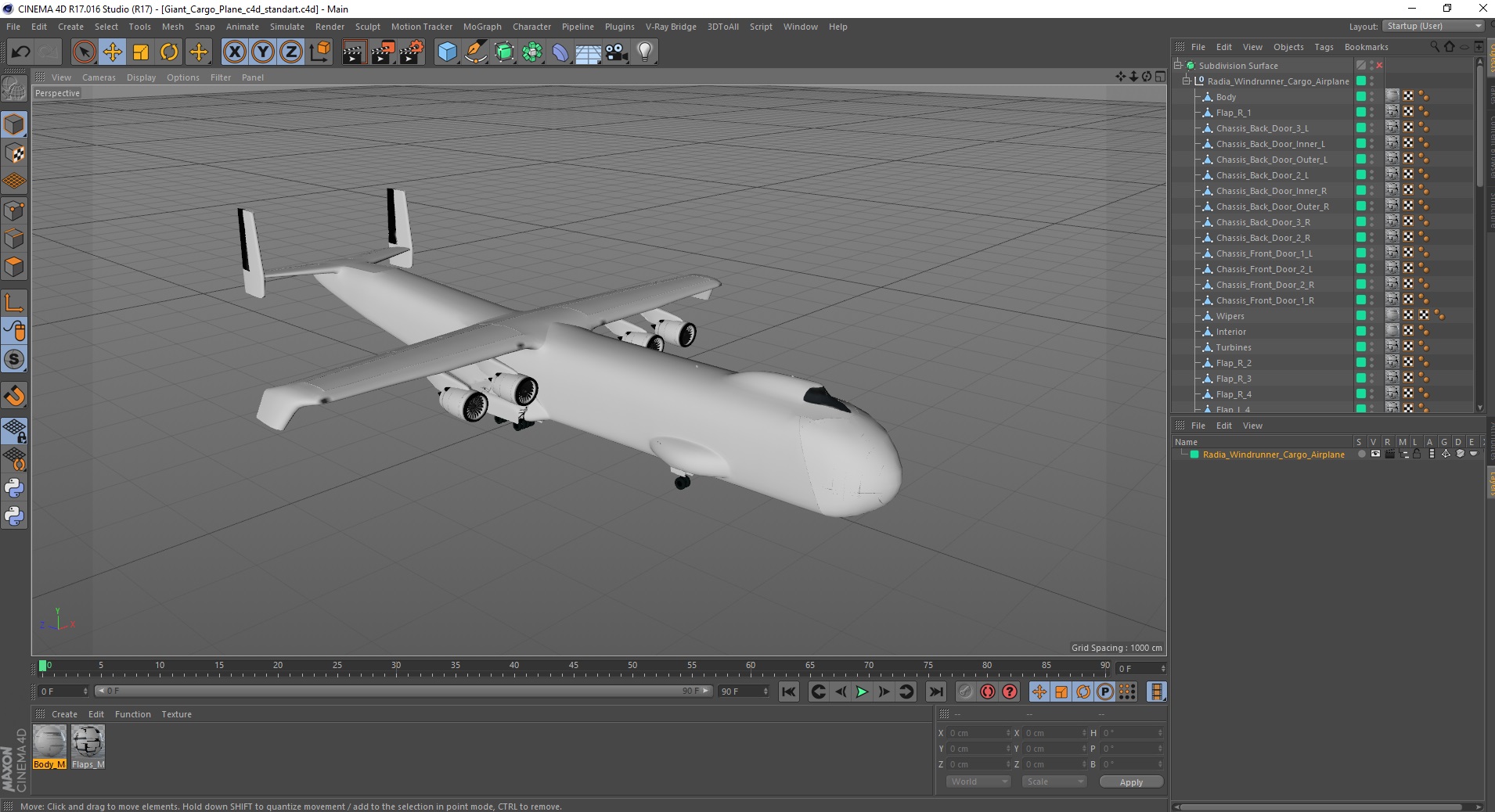Click the Apply button
1495x812 pixels.
point(1131,781)
